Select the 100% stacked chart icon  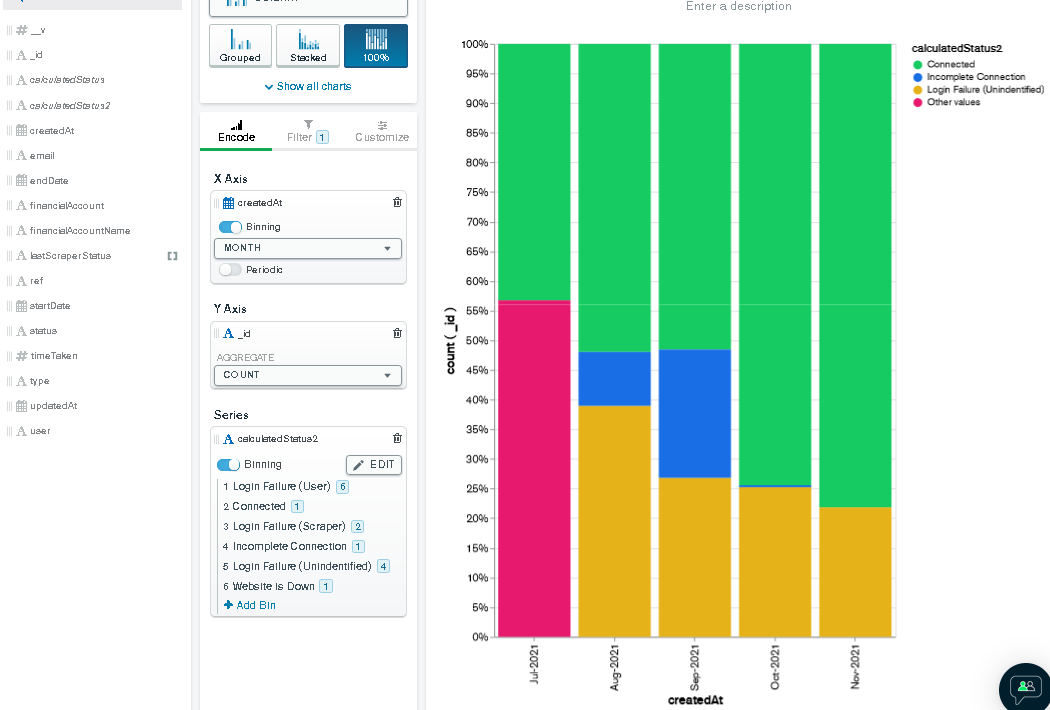pos(375,45)
